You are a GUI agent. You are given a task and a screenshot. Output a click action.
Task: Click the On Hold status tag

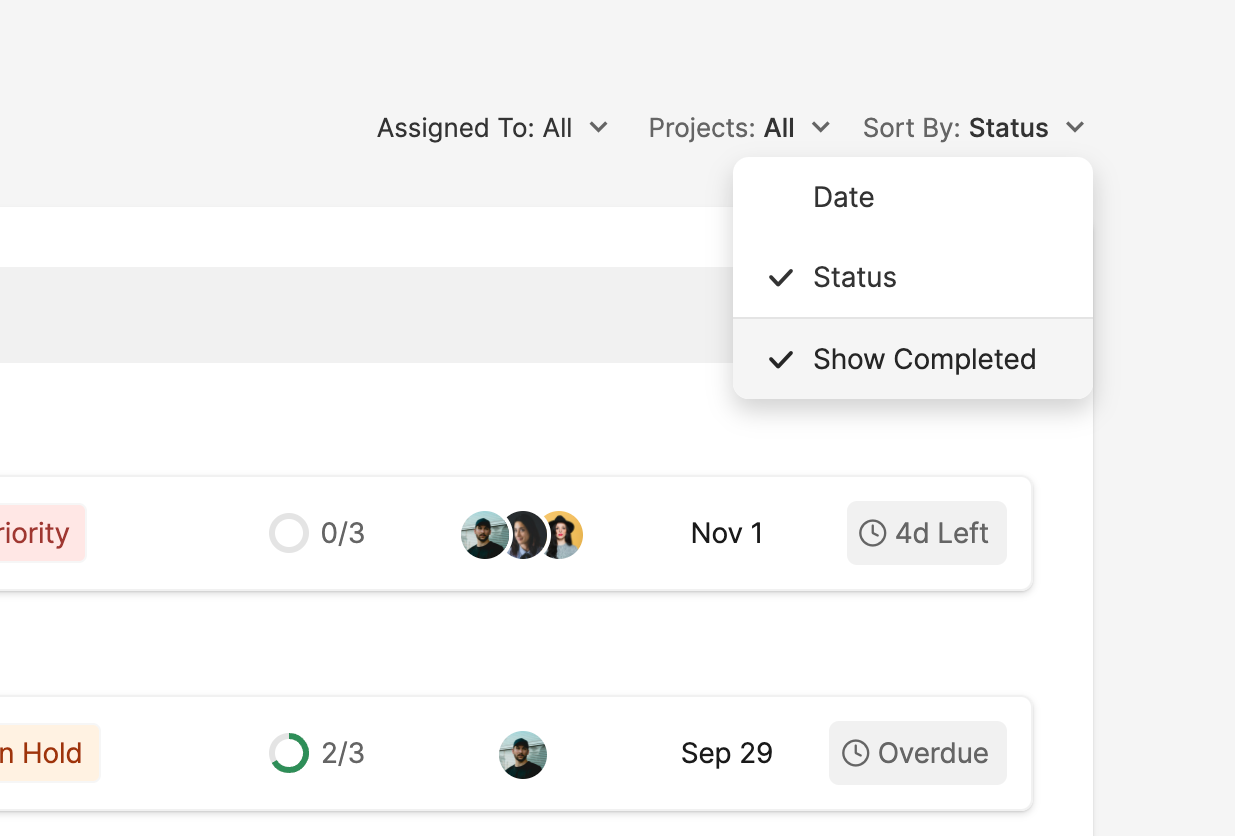click(x=45, y=753)
